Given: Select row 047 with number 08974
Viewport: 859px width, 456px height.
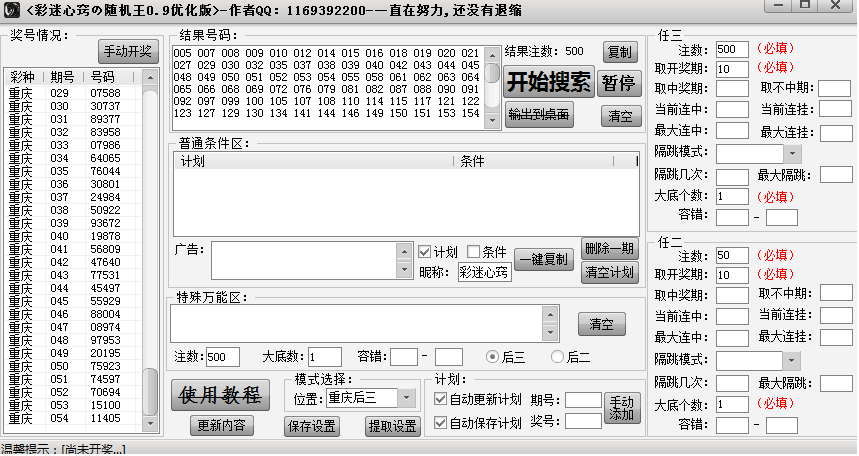Looking at the screenshot, I should coord(73,327).
